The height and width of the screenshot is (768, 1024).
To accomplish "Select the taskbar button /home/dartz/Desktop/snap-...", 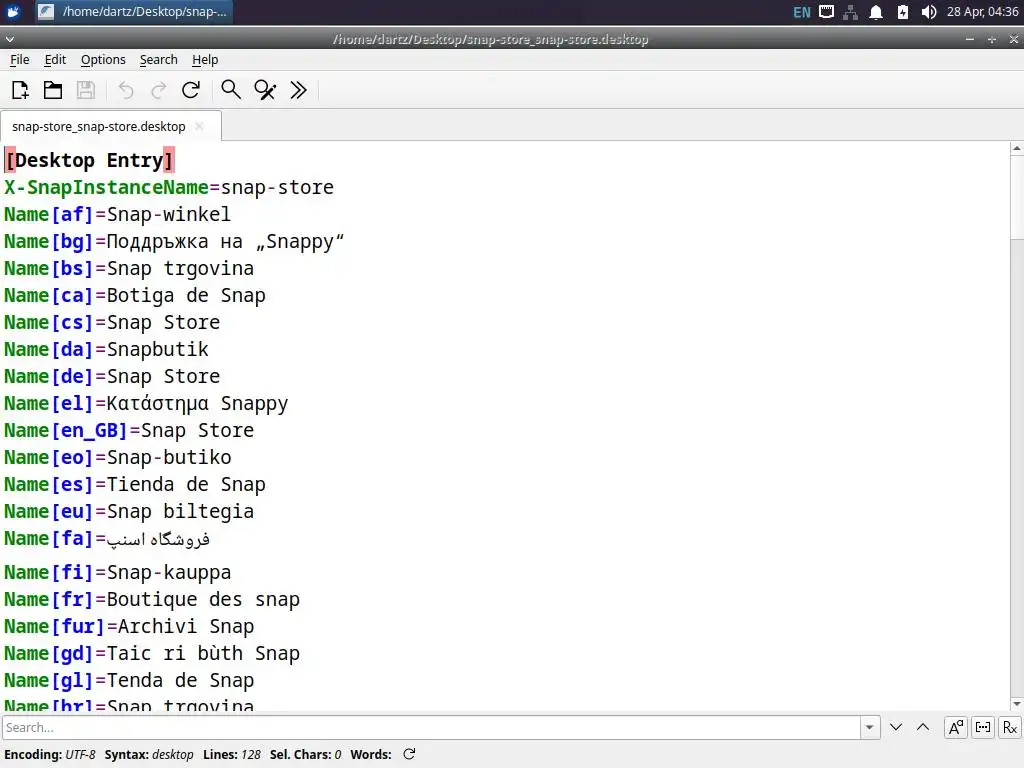I will coord(132,12).
